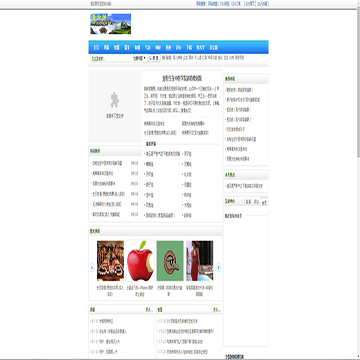This screenshot has width=360, height=360.
Task: Click the more link in bottom-right list header
Action: coord(217,310)
